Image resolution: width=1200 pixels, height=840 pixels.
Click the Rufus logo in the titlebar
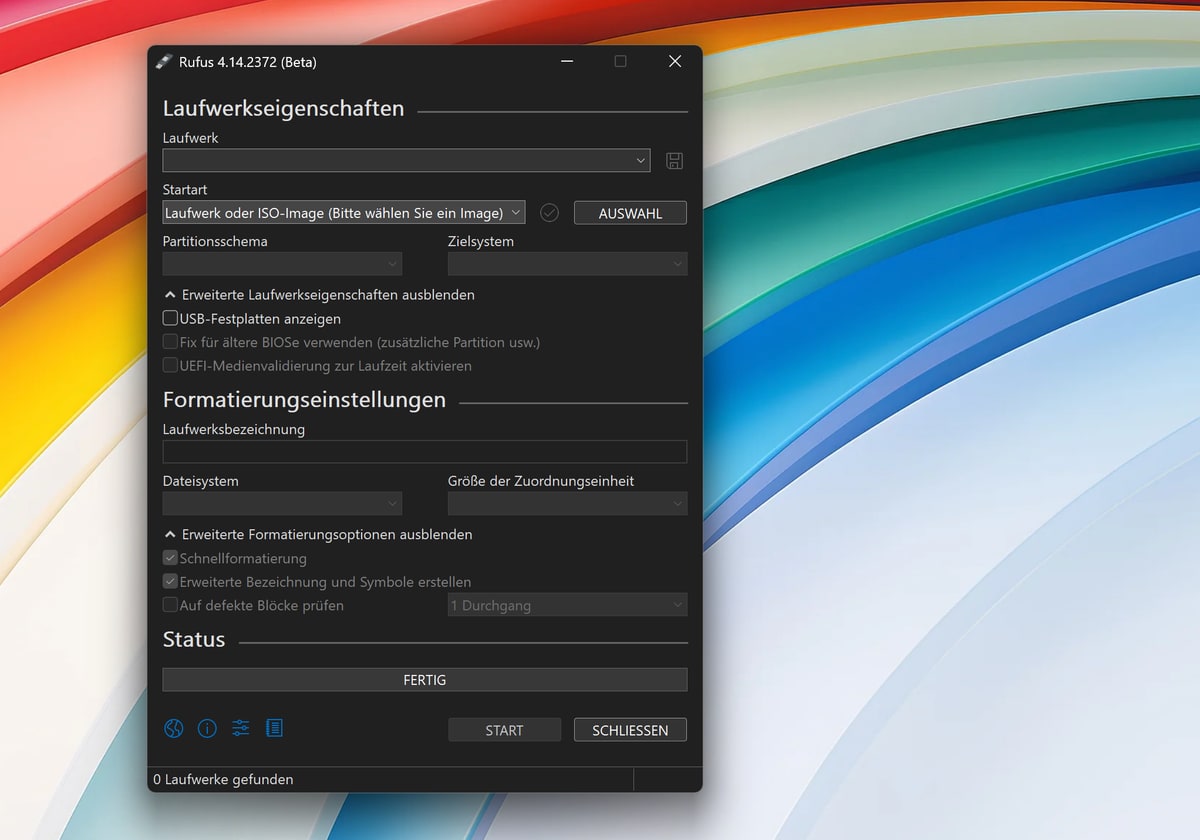click(163, 61)
